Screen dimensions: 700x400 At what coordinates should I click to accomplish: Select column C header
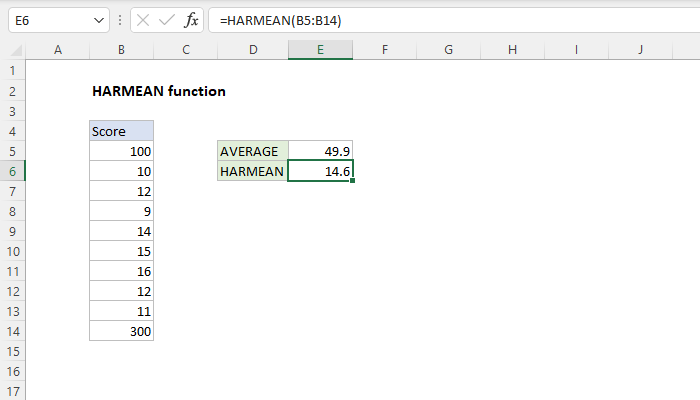(x=186, y=50)
